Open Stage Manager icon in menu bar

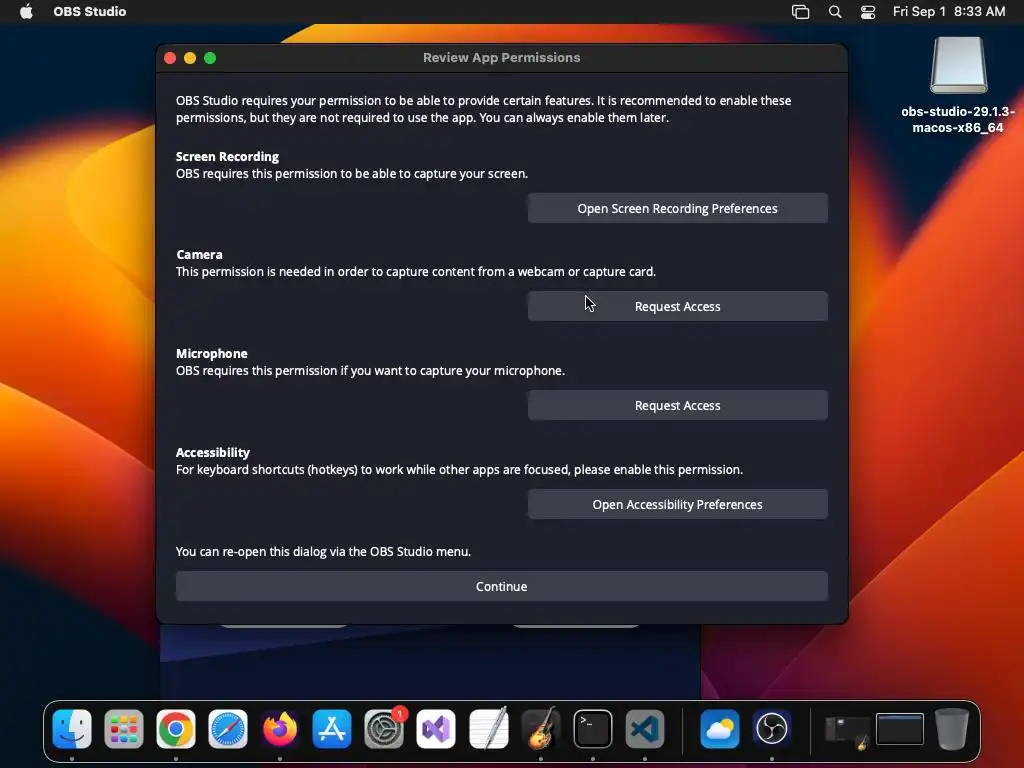pos(800,12)
